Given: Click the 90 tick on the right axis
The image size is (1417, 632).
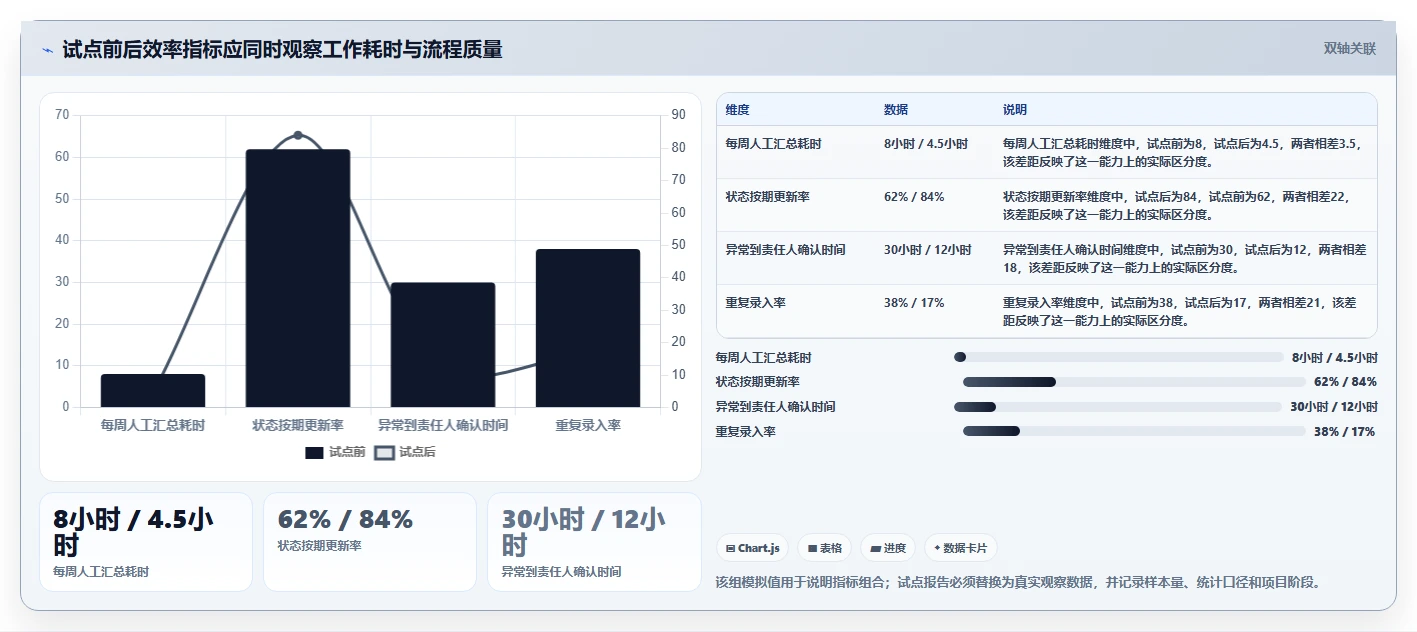Looking at the screenshot, I should click(x=678, y=115).
